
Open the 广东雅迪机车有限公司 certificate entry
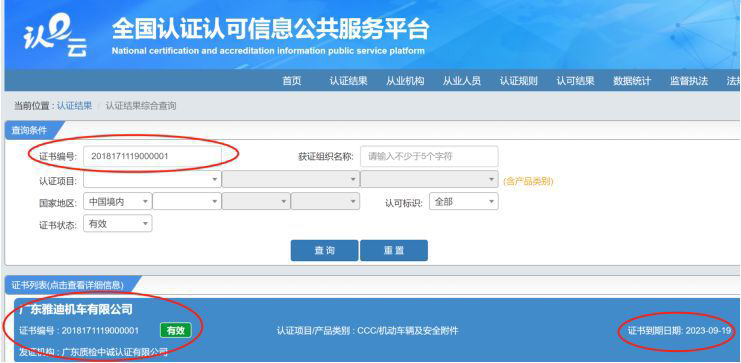pos(76,310)
